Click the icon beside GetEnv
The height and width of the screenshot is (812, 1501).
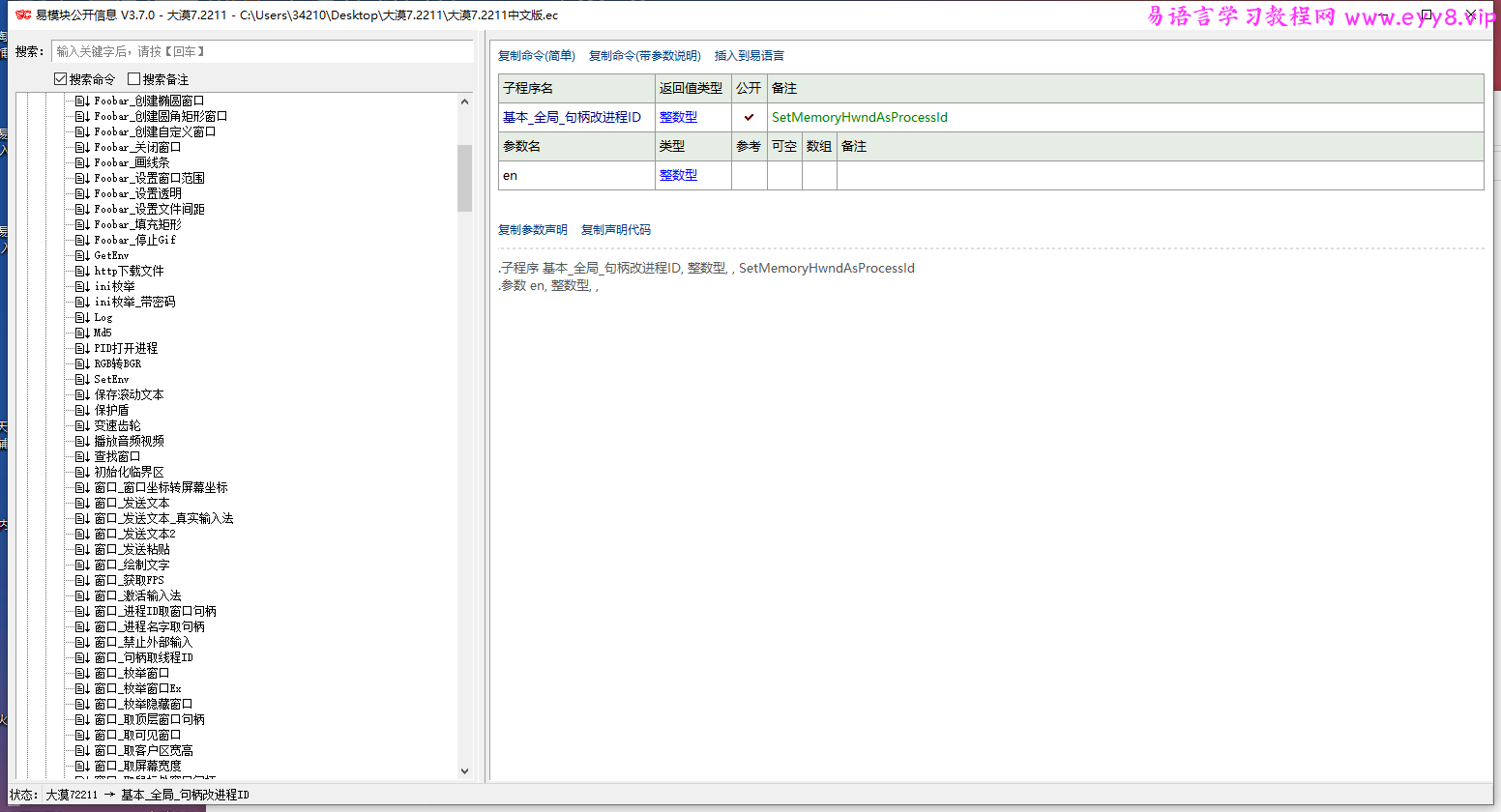(82, 255)
